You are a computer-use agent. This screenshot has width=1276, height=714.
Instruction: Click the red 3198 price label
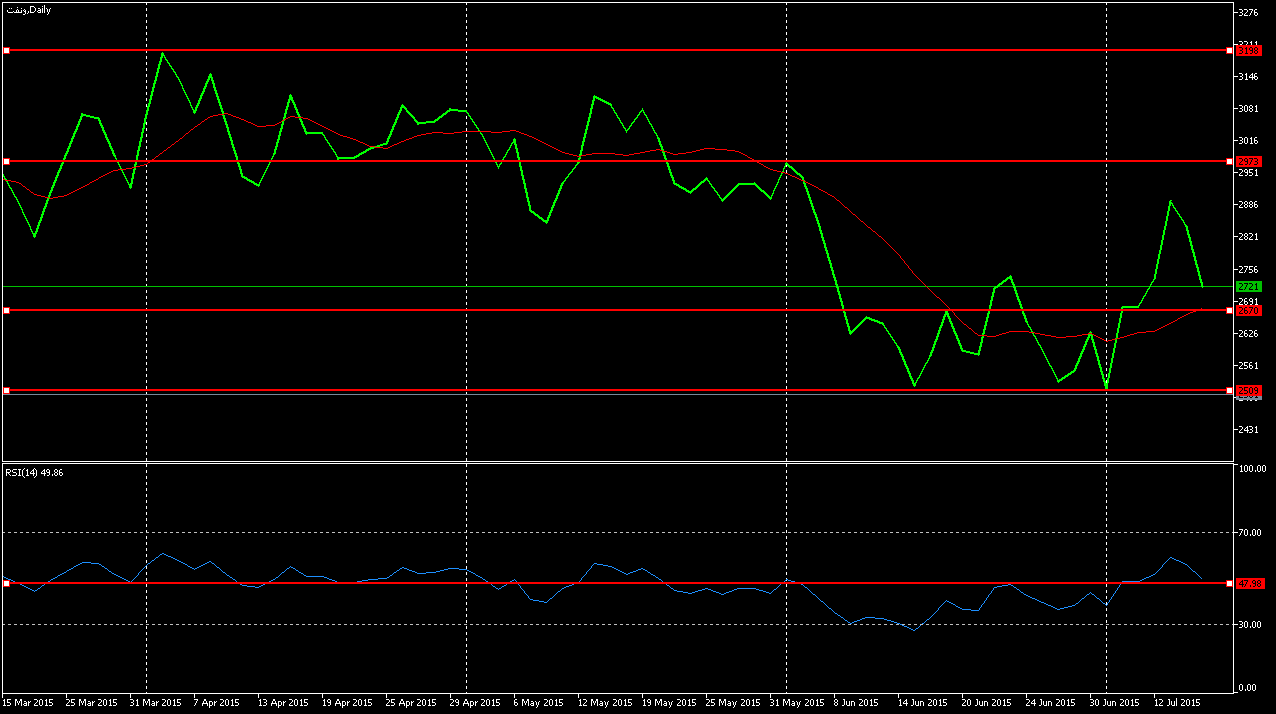point(1248,50)
